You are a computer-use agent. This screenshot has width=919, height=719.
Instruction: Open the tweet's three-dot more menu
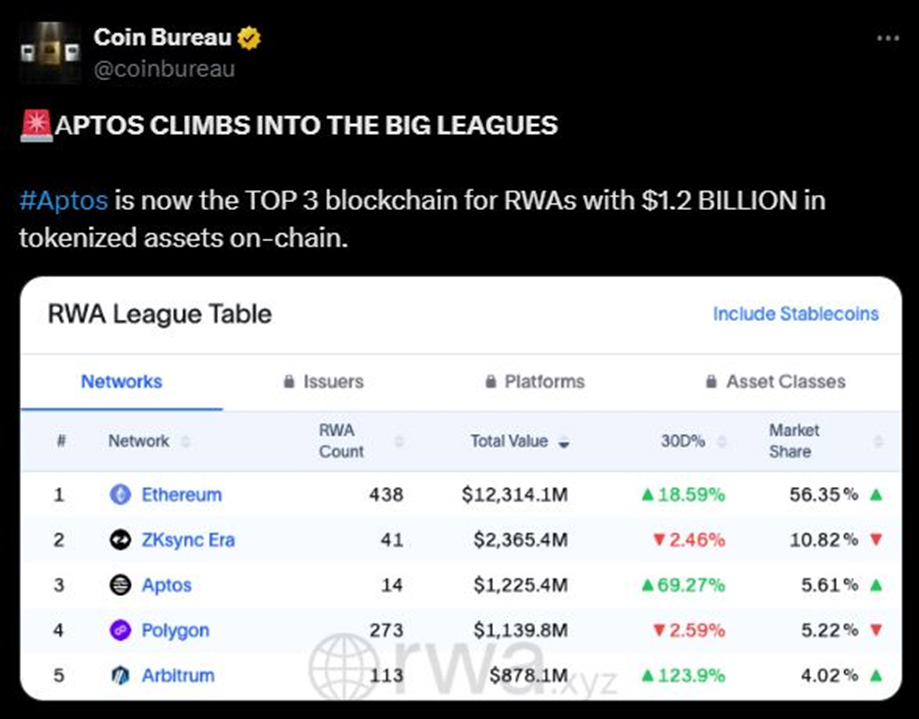coord(887,38)
